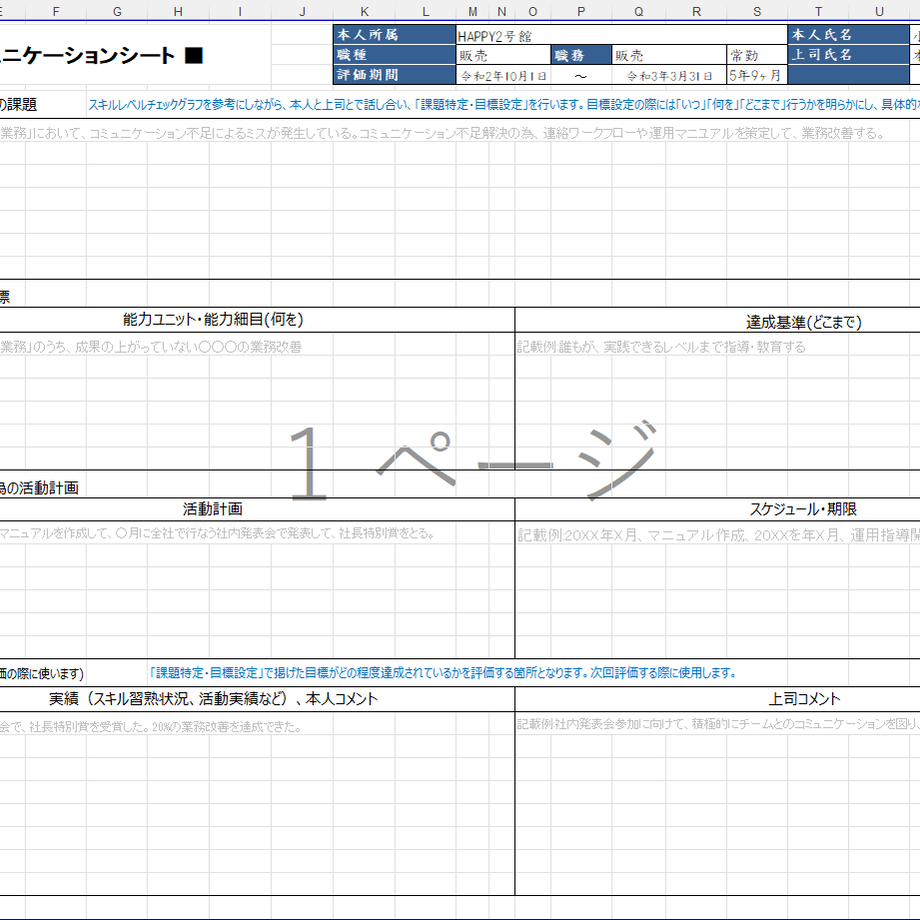Click the コミュニケーション不足 example text cell
Image resolution: width=920 pixels, height=920 pixels.
point(442,133)
